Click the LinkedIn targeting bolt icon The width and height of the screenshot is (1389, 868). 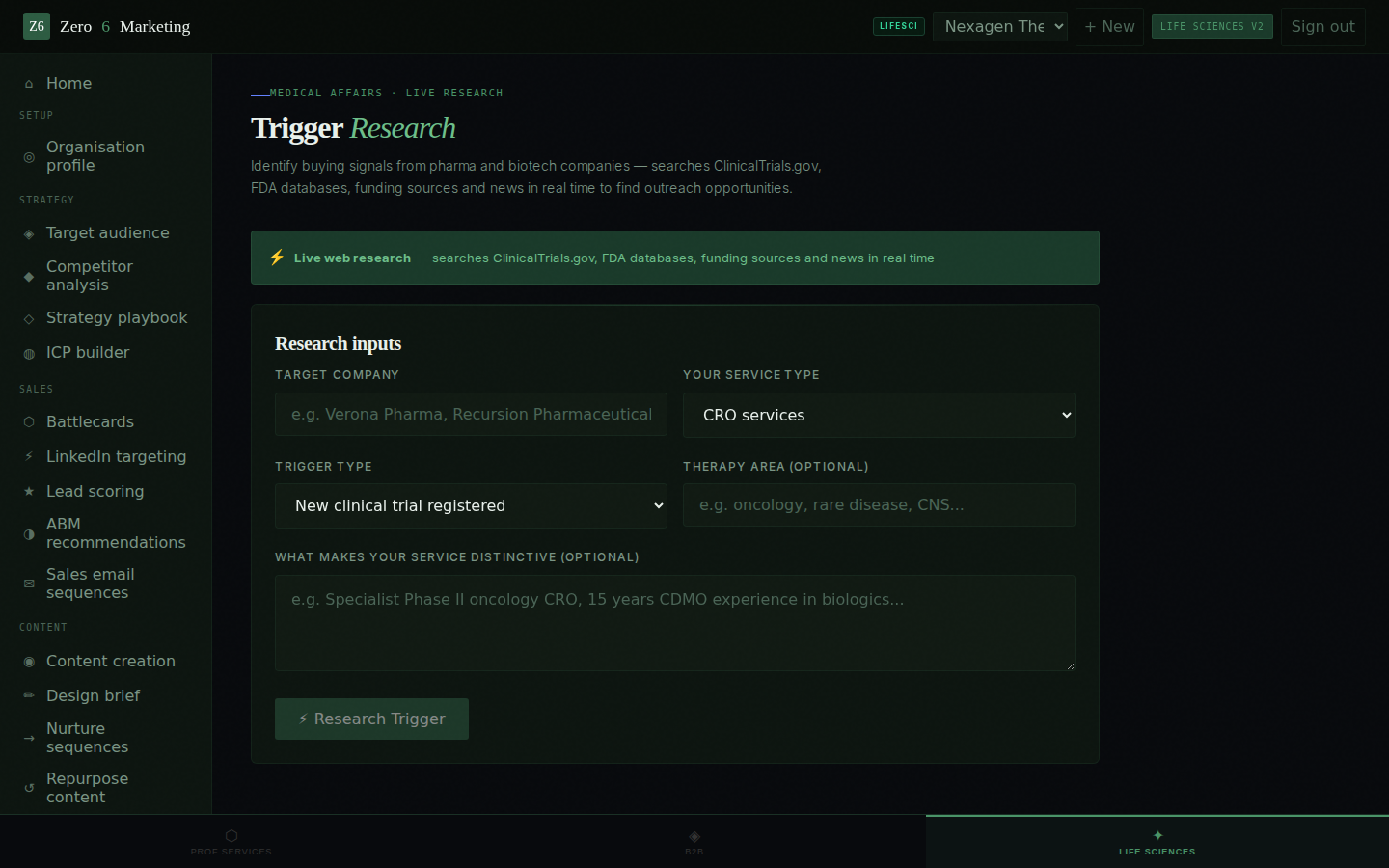pyautogui.click(x=29, y=457)
